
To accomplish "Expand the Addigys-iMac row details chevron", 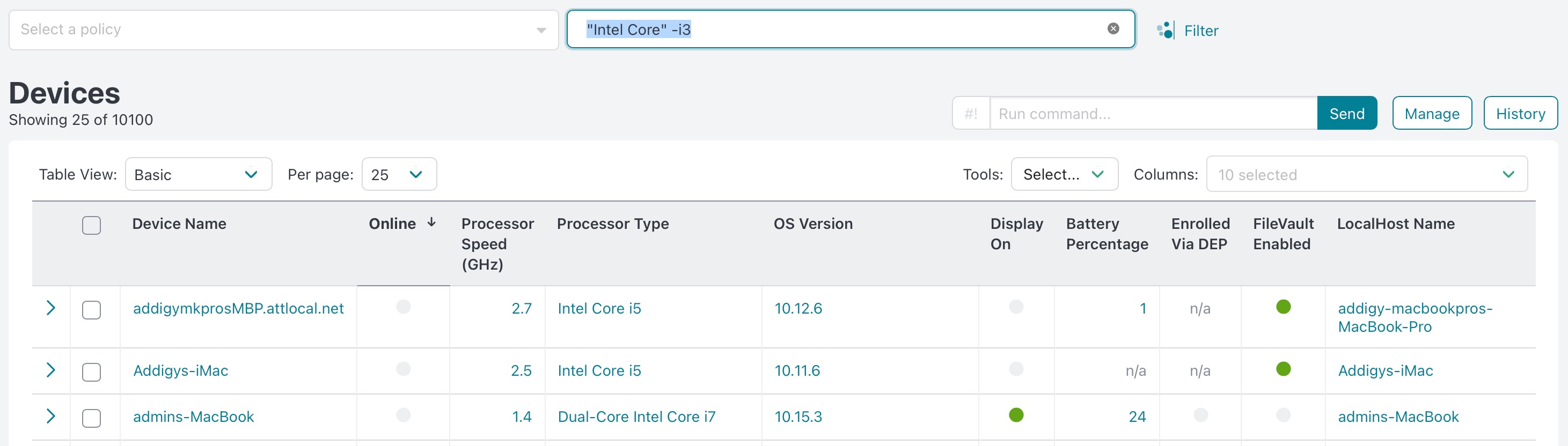I will [51, 370].
